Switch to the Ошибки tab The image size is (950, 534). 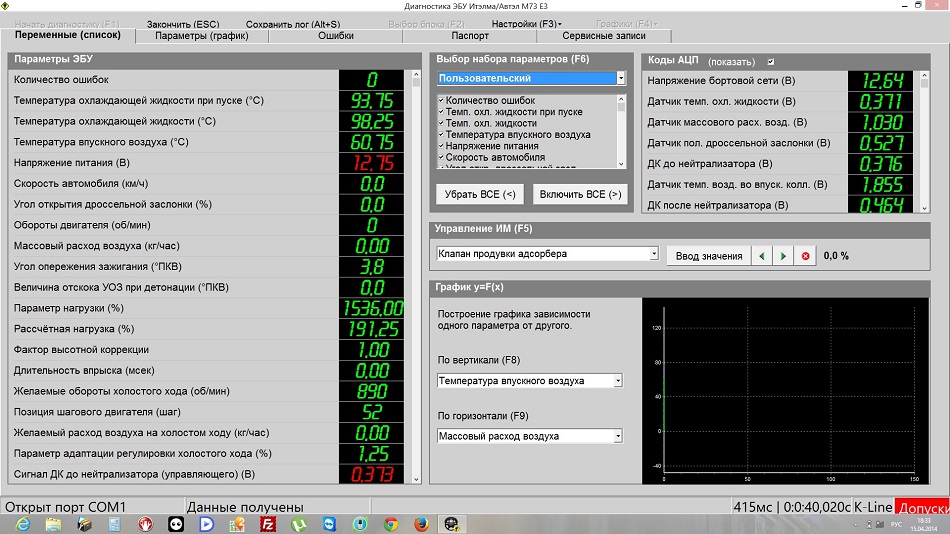[x=335, y=35]
